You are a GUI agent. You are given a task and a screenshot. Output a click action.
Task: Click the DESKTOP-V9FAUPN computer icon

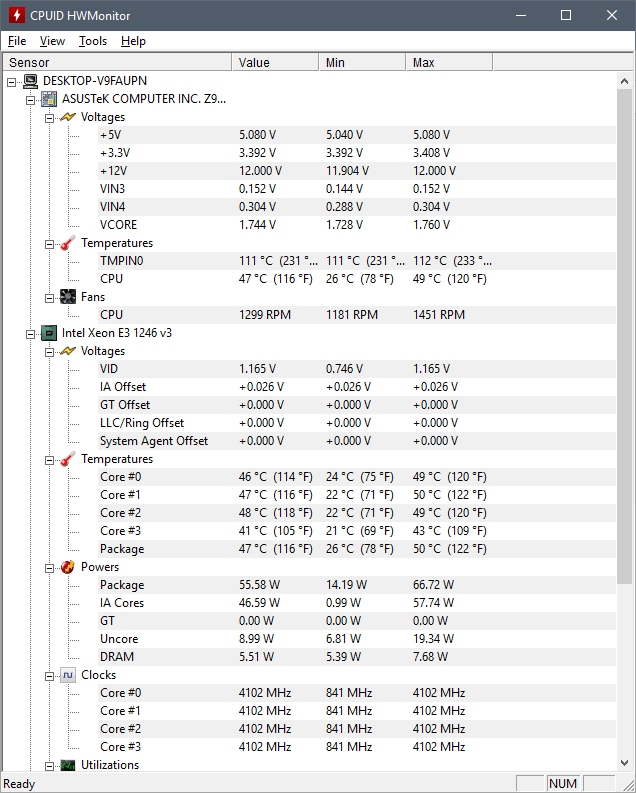pyautogui.click(x=30, y=81)
